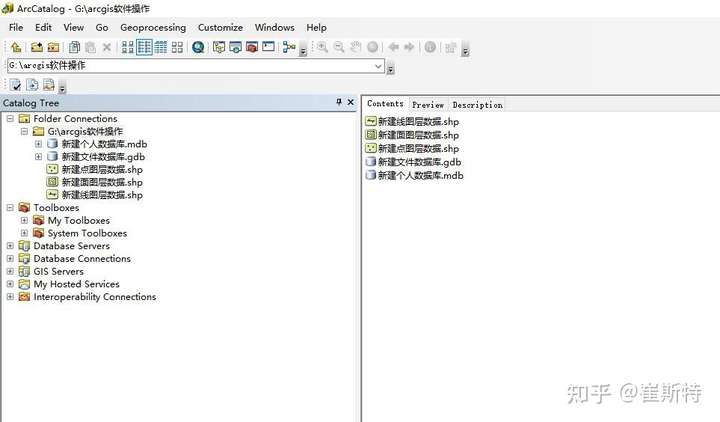The height and width of the screenshot is (422, 720).
Task: Switch to the Preview tab
Action: (428, 105)
